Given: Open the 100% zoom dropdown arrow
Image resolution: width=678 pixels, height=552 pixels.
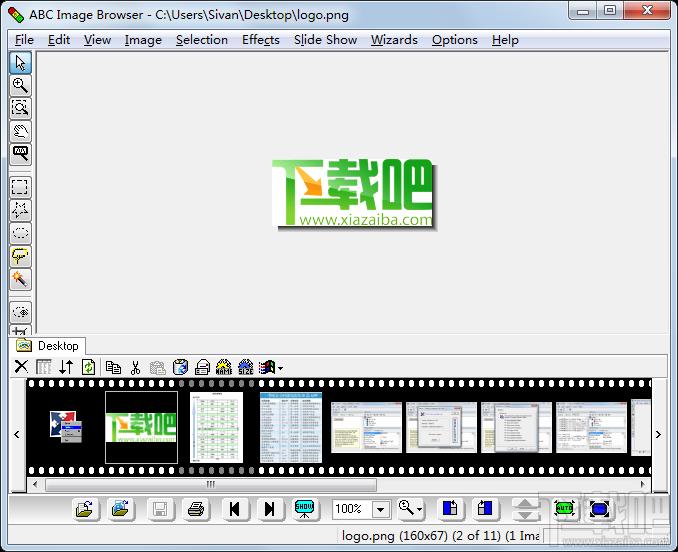Looking at the screenshot, I should tap(381, 509).
